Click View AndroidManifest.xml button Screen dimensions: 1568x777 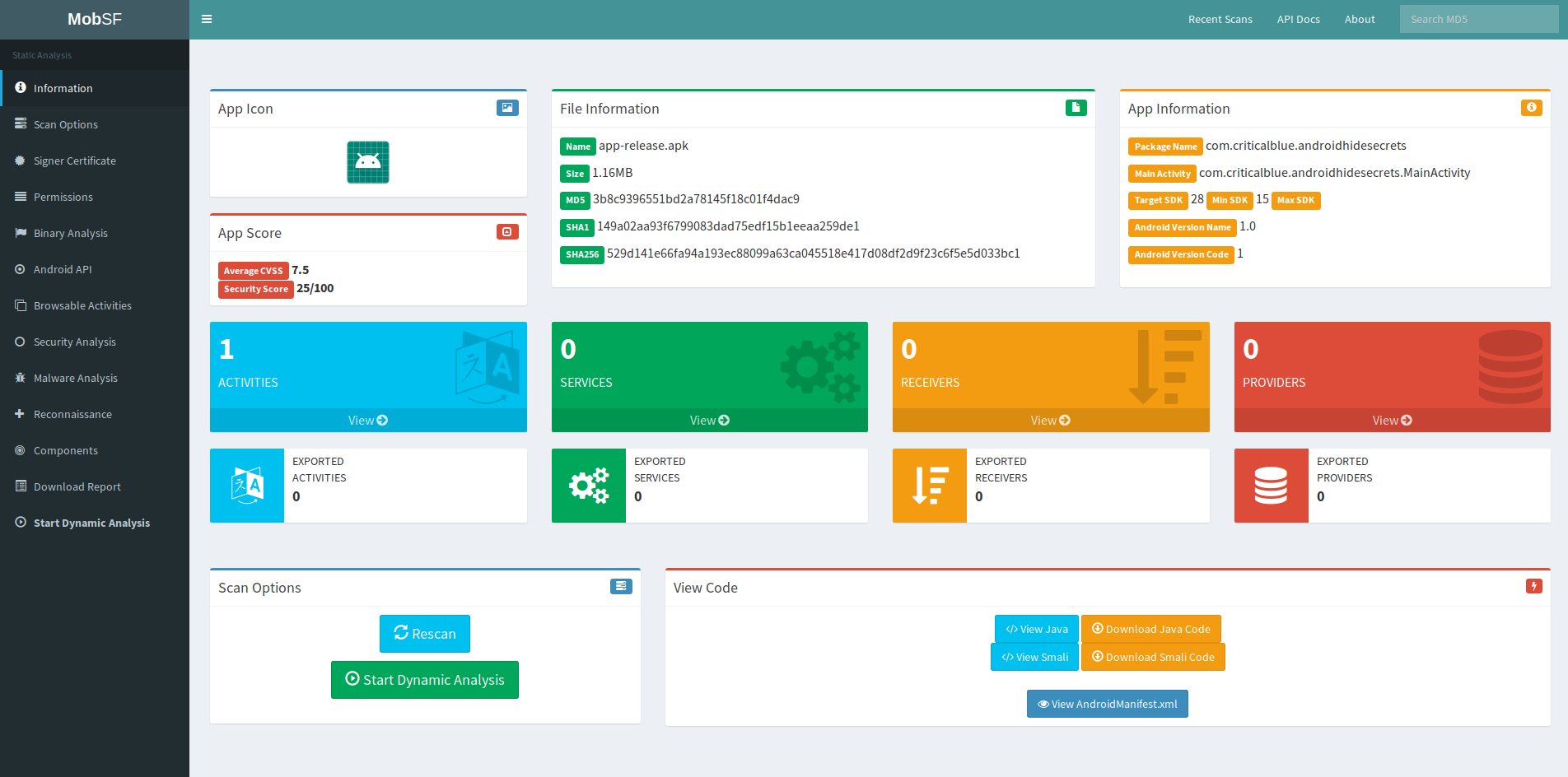(x=1107, y=704)
